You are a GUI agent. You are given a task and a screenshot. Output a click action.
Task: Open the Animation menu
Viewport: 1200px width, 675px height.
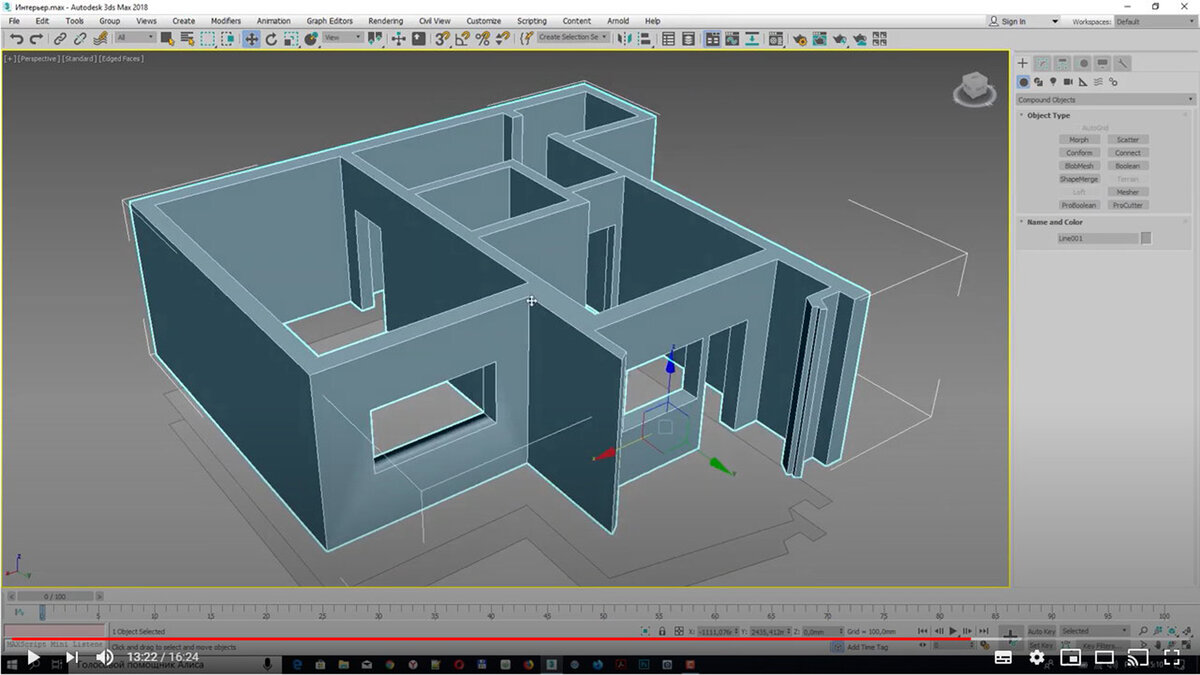[273, 21]
